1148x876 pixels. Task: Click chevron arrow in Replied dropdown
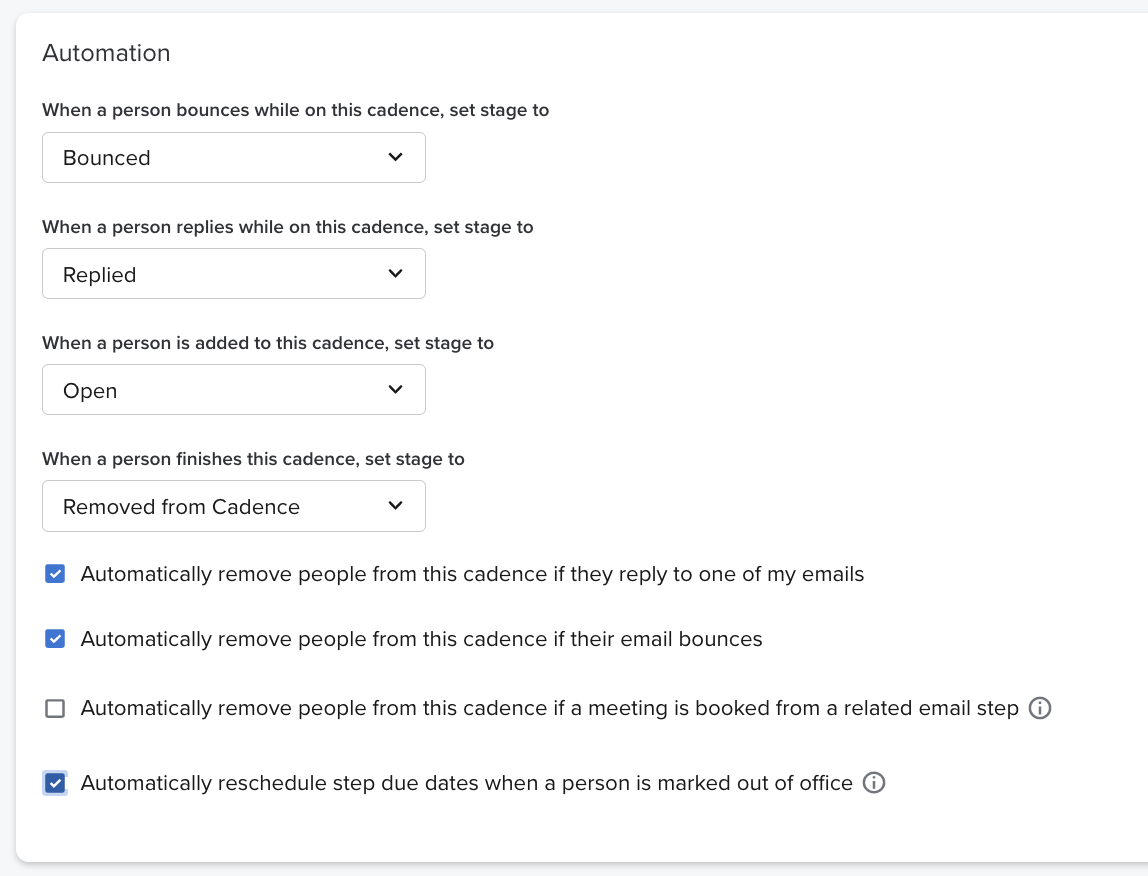pos(395,274)
